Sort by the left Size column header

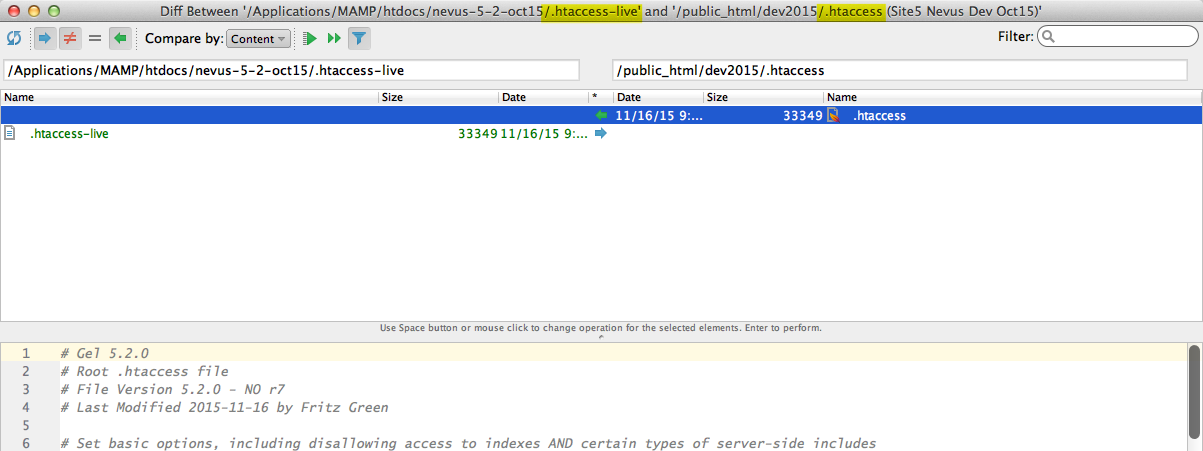(439, 97)
